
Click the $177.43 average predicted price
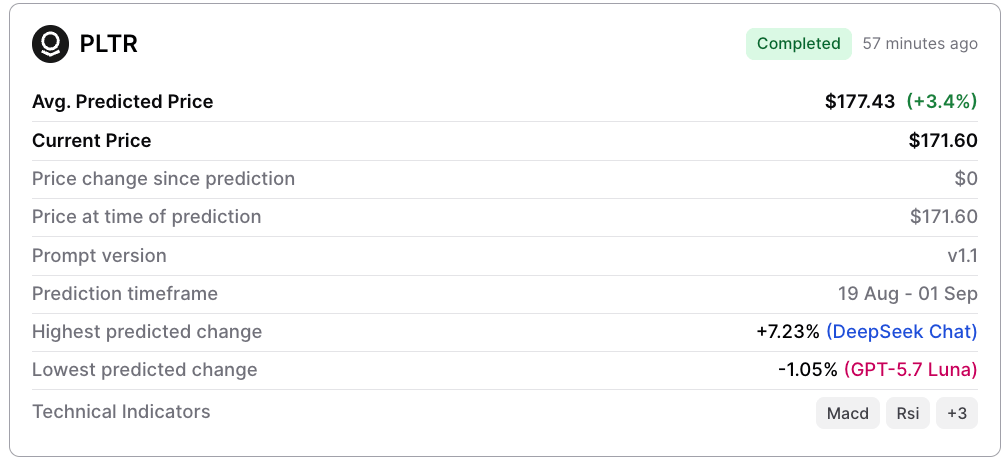click(860, 102)
